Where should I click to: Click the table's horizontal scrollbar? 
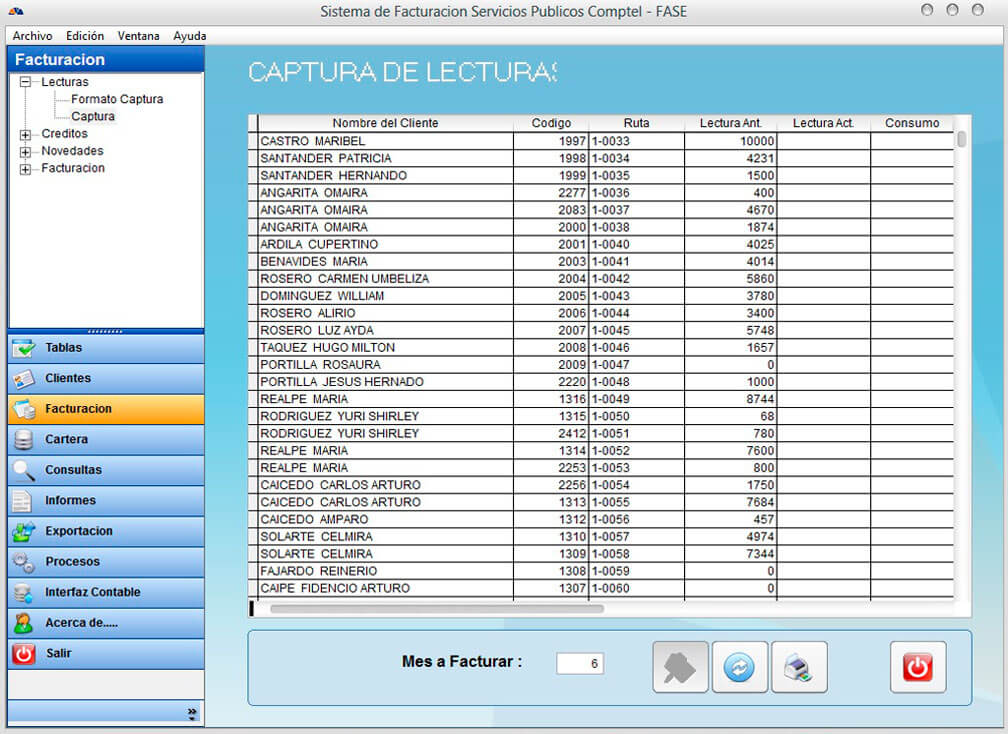(x=436, y=609)
